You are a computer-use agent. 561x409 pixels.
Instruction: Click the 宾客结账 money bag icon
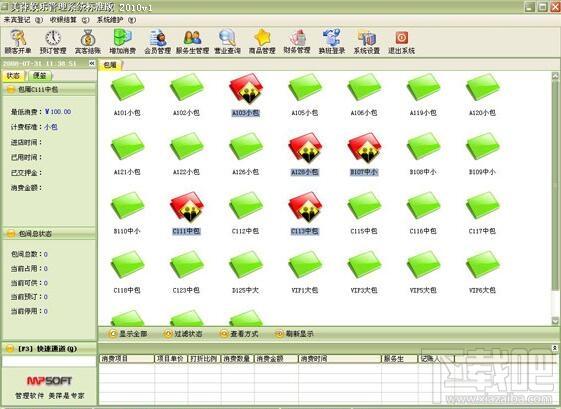(88, 42)
